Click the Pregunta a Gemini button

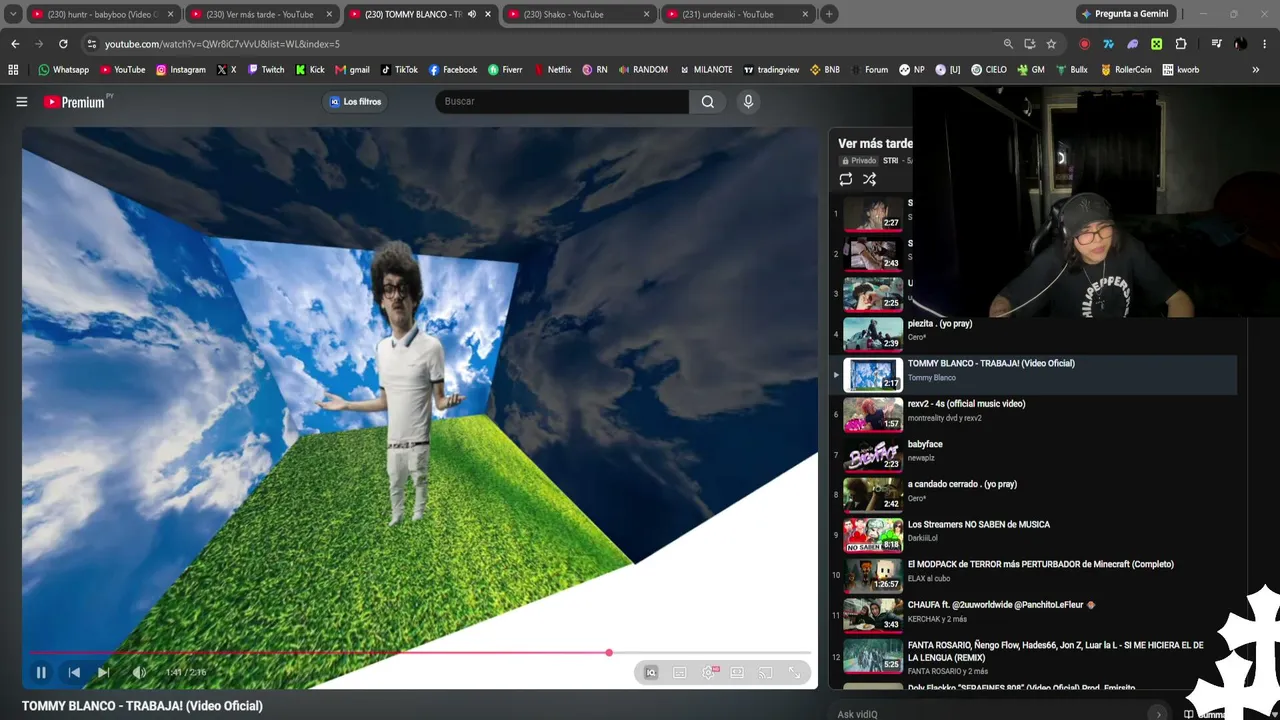[x=1125, y=14]
